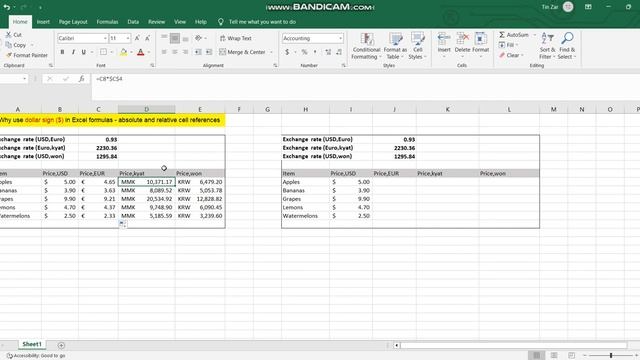Switch to Review tab

[156, 22]
